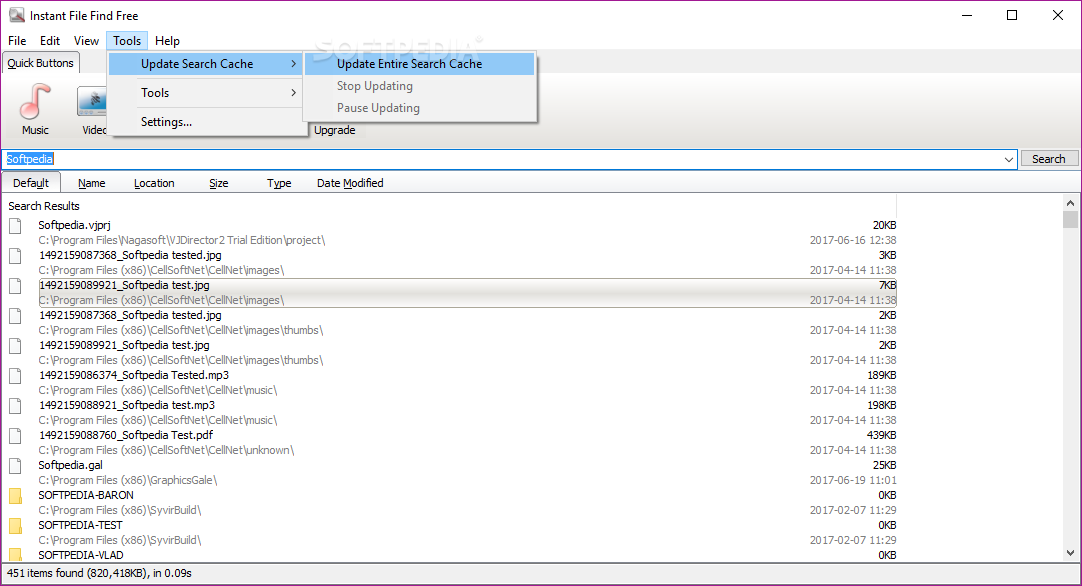Image resolution: width=1082 pixels, height=586 pixels.
Task: Sort results by Location
Action: pos(154,183)
